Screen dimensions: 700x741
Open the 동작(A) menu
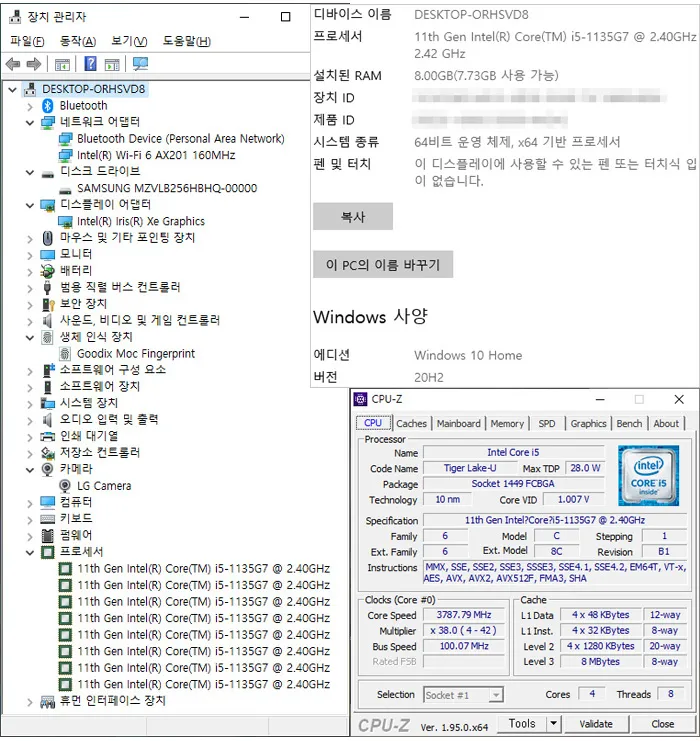78,41
